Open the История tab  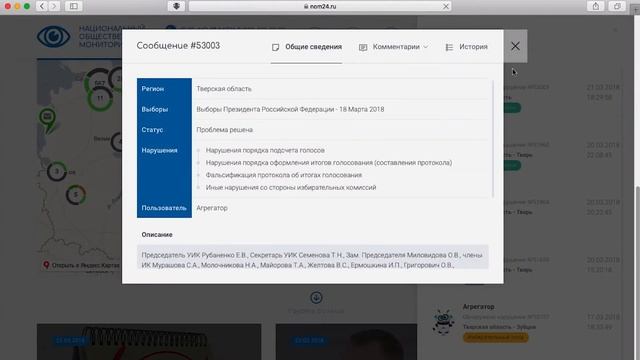[x=467, y=47]
